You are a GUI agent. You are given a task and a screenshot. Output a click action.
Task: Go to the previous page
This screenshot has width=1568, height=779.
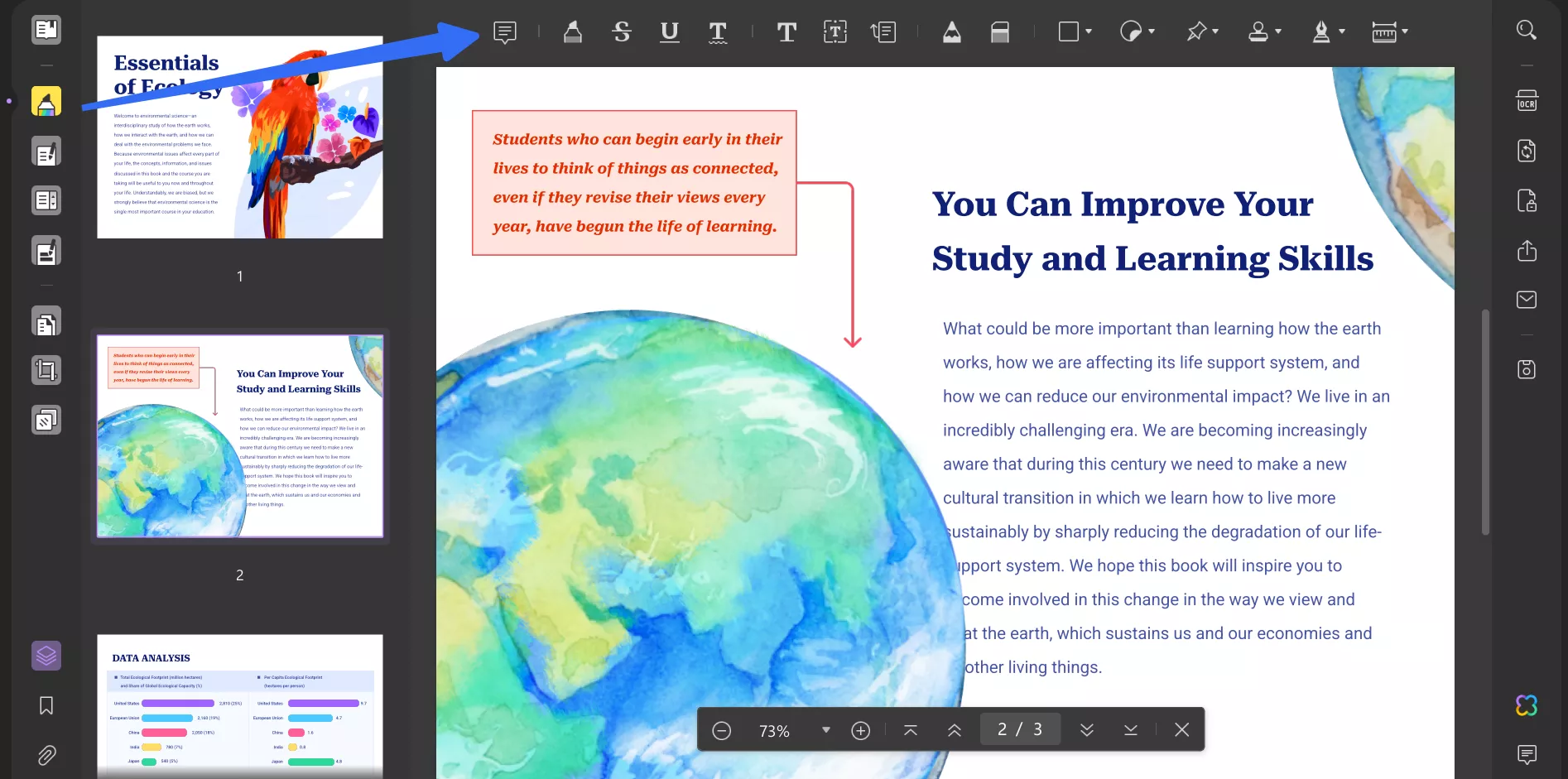[955, 730]
